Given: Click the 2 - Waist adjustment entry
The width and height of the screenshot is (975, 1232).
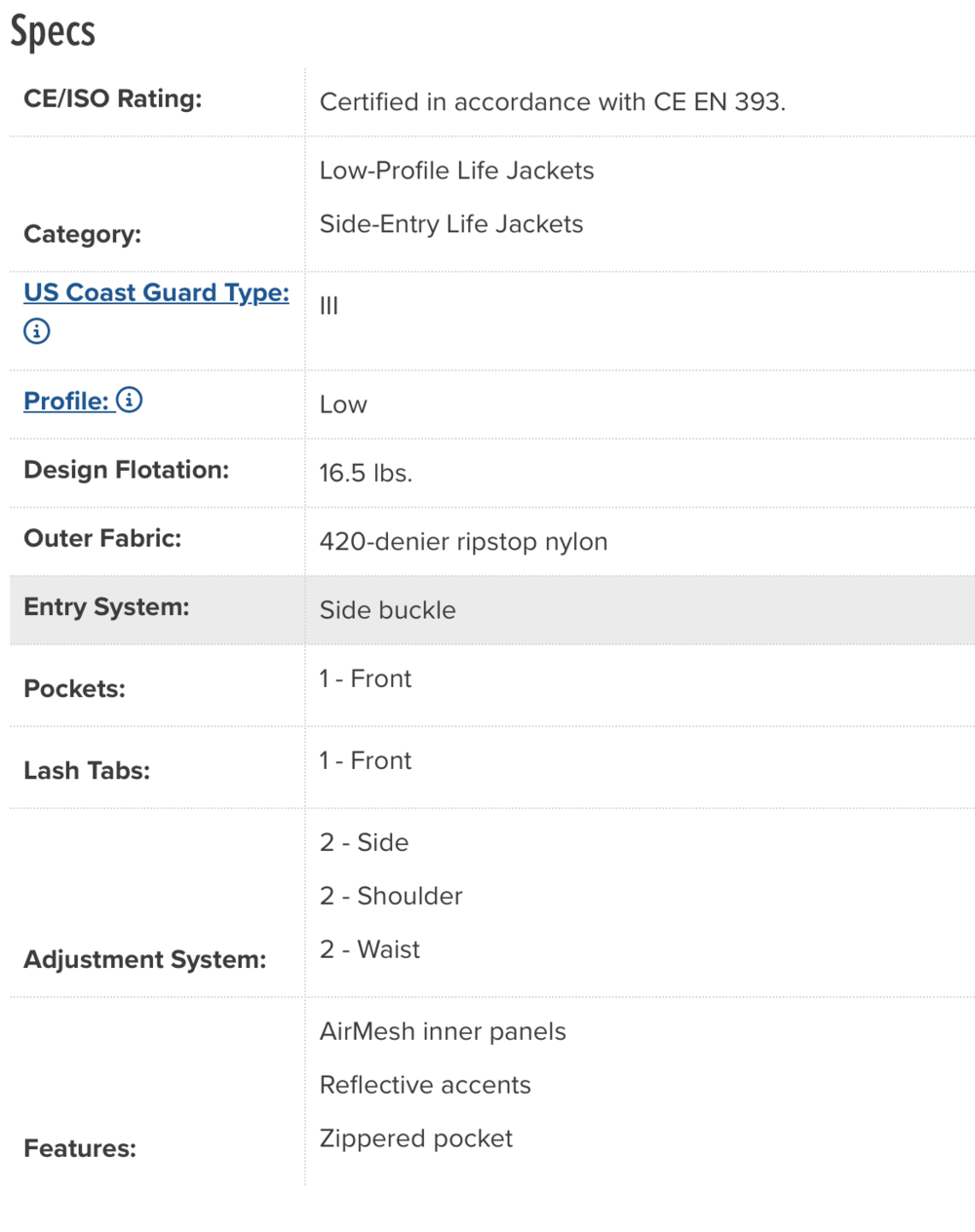Looking at the screenshot, I should tap(370, 949).
